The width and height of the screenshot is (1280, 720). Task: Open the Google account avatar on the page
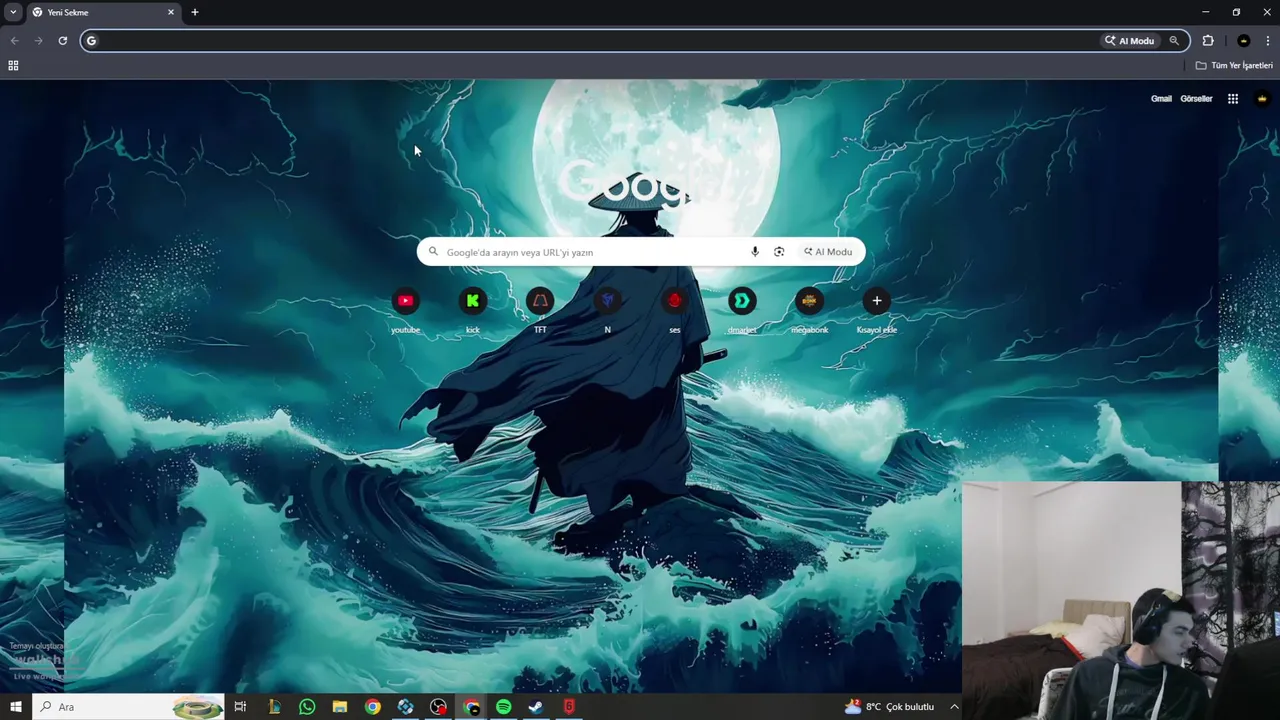[1262, 99]
